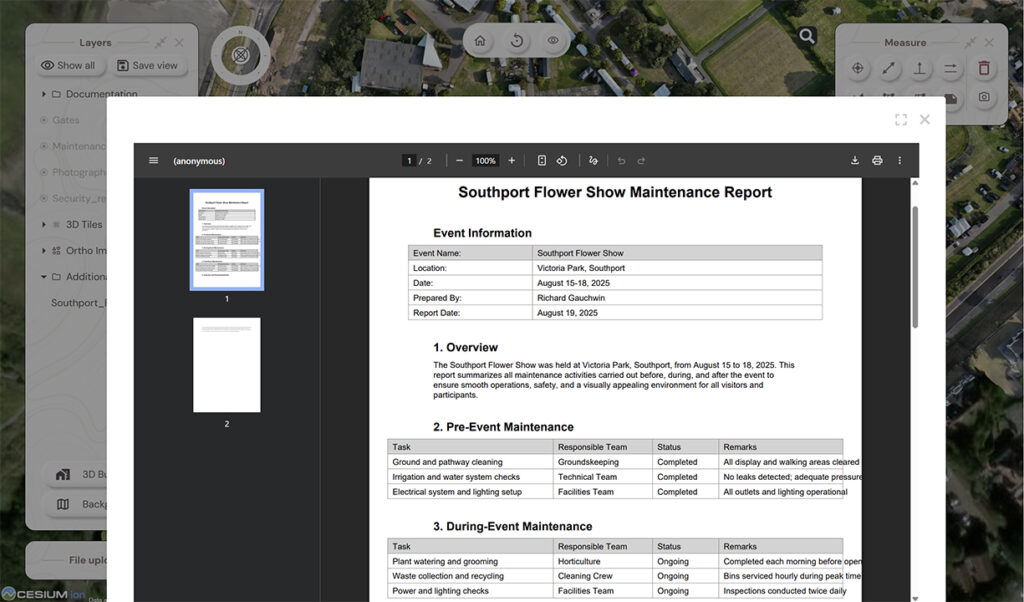Zoom in the PDF with plus
Image resolution: width=1024 pixels, height=602 pixels.
tap(512, 160)
